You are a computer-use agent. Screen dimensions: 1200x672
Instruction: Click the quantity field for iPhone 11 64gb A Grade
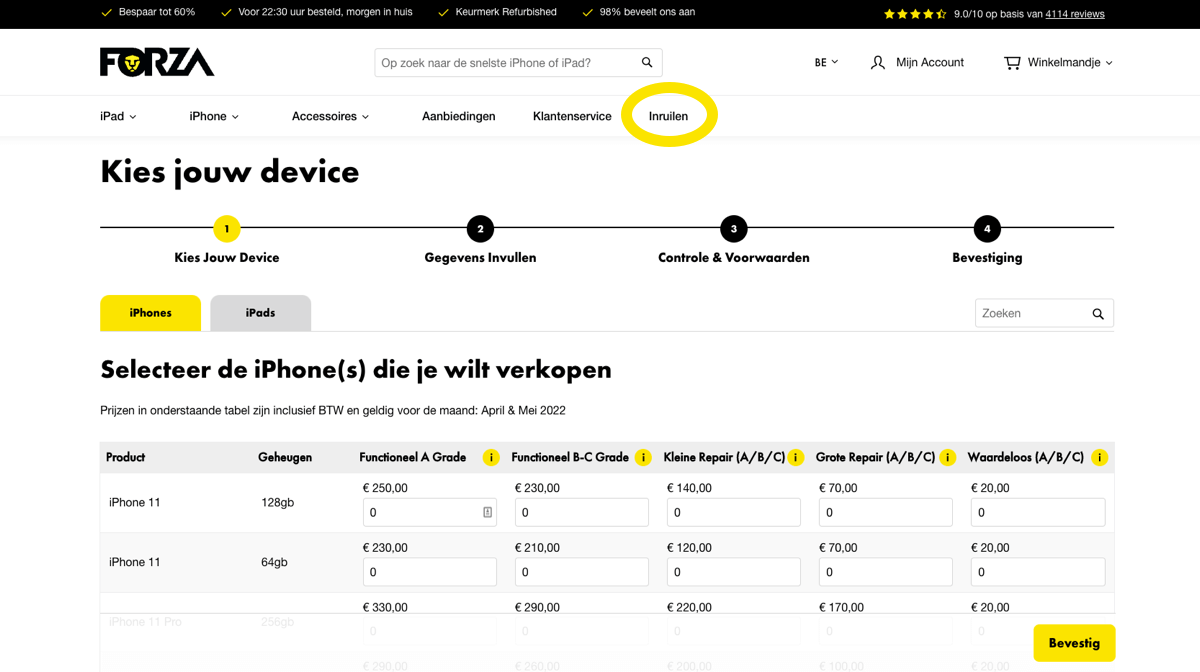coord(430,571)
